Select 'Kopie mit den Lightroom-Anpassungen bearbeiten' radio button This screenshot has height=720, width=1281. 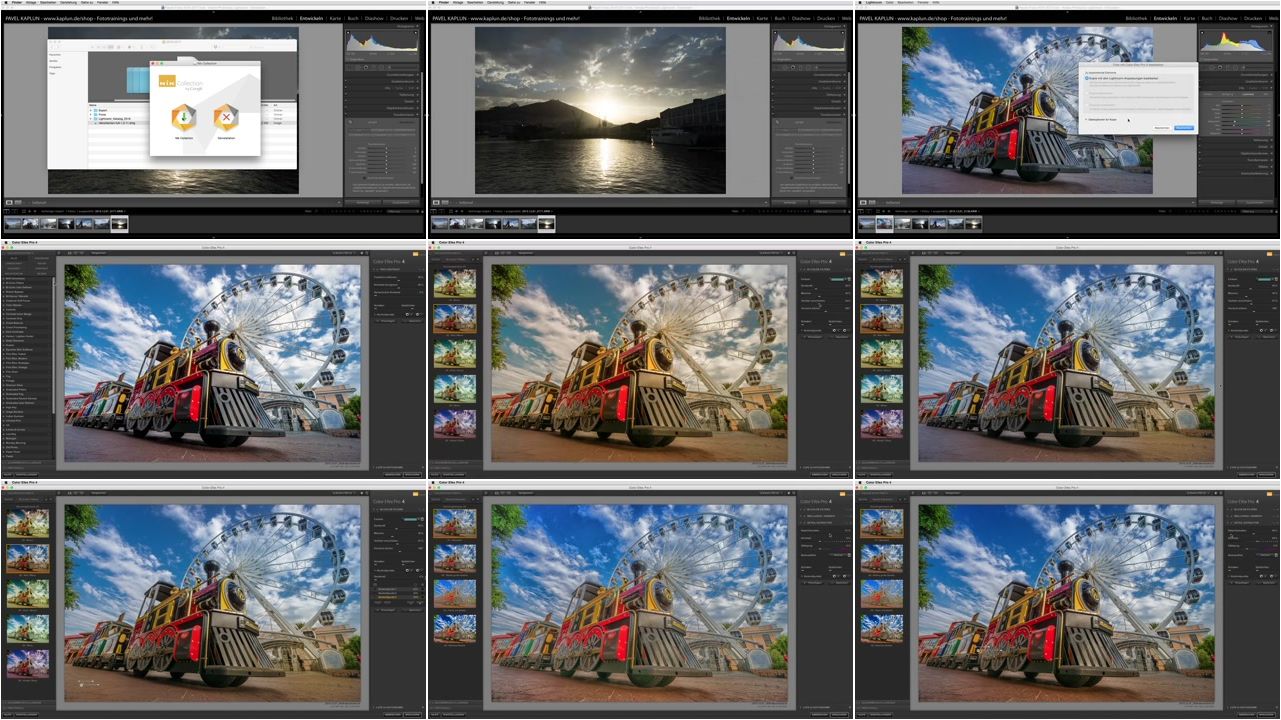1088,77
